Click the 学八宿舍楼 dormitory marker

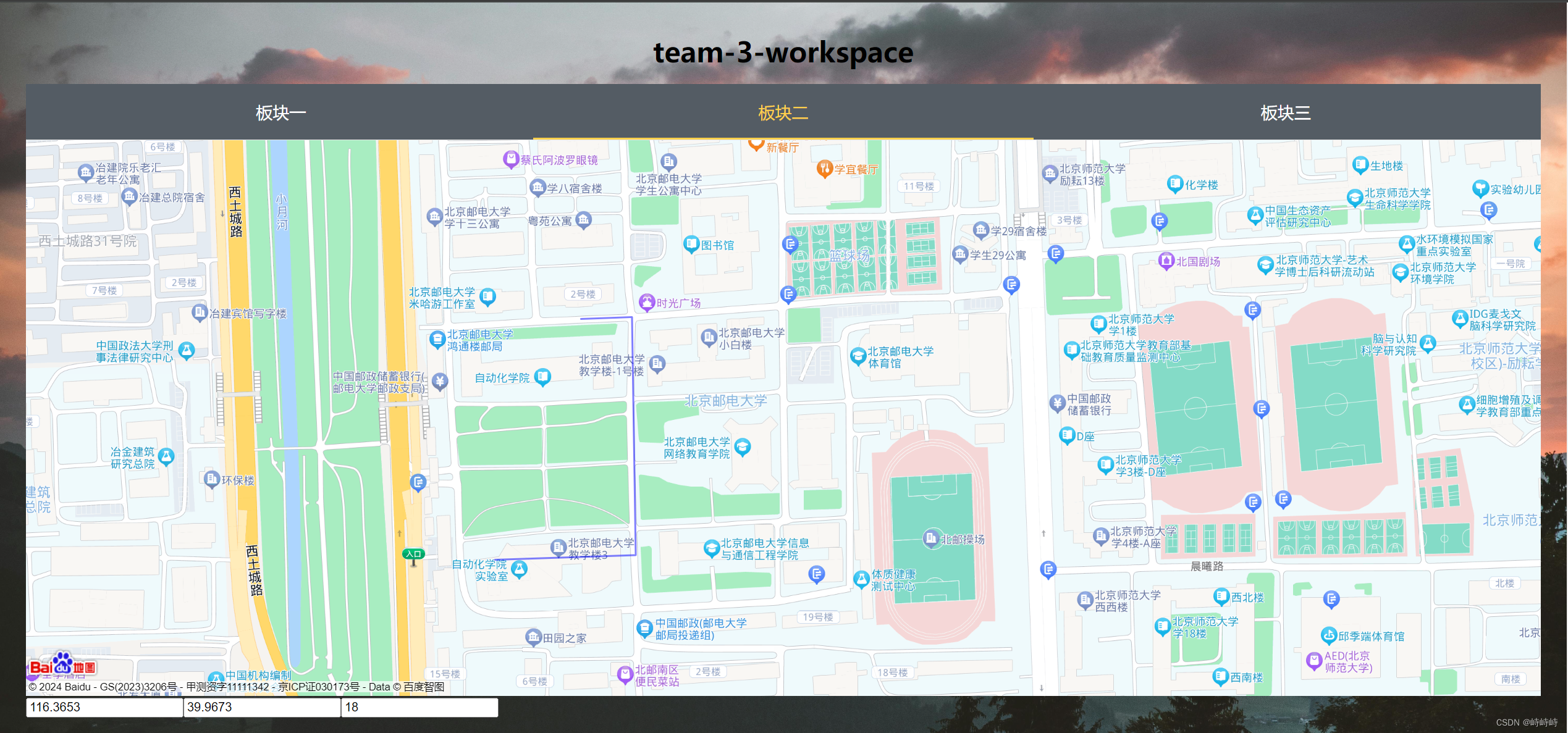click(537, 187)
